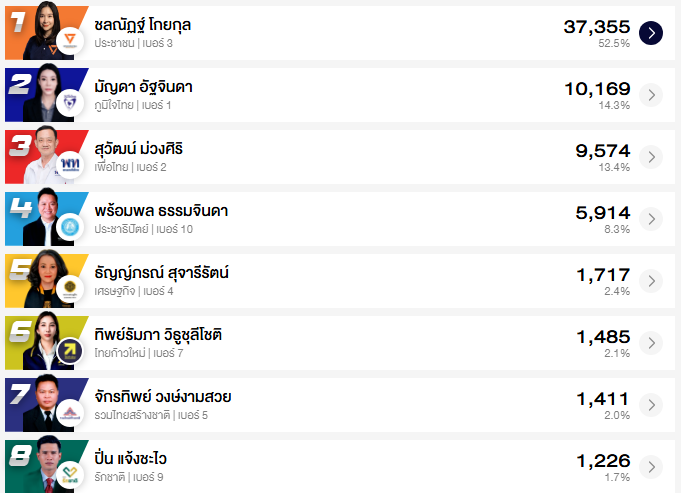Image resolution: width=681 pixels, height=493 pixels.
Task: Select candidate photo of ปั่น แจ้งชะไว
Action: click(42, 464)
